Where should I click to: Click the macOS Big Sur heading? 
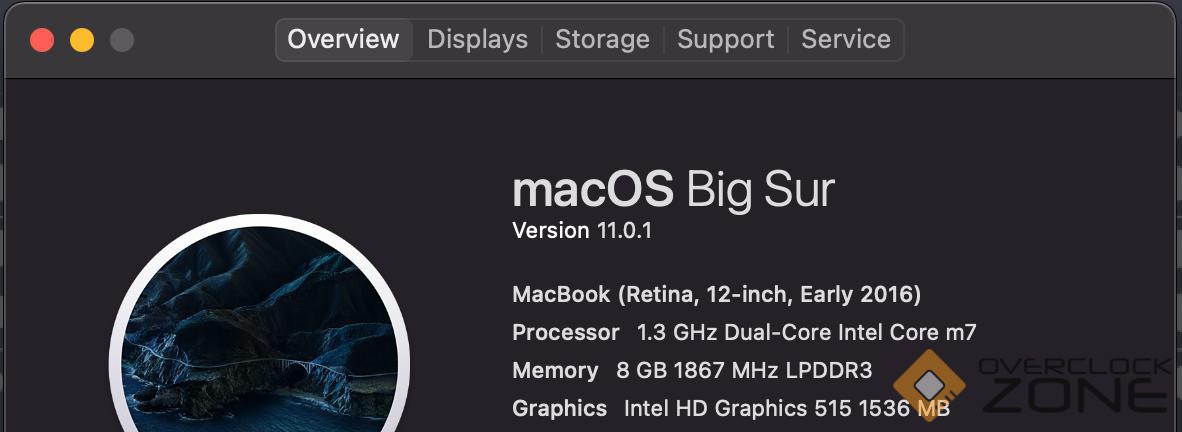pyautogui.click(x=673, y=190)
